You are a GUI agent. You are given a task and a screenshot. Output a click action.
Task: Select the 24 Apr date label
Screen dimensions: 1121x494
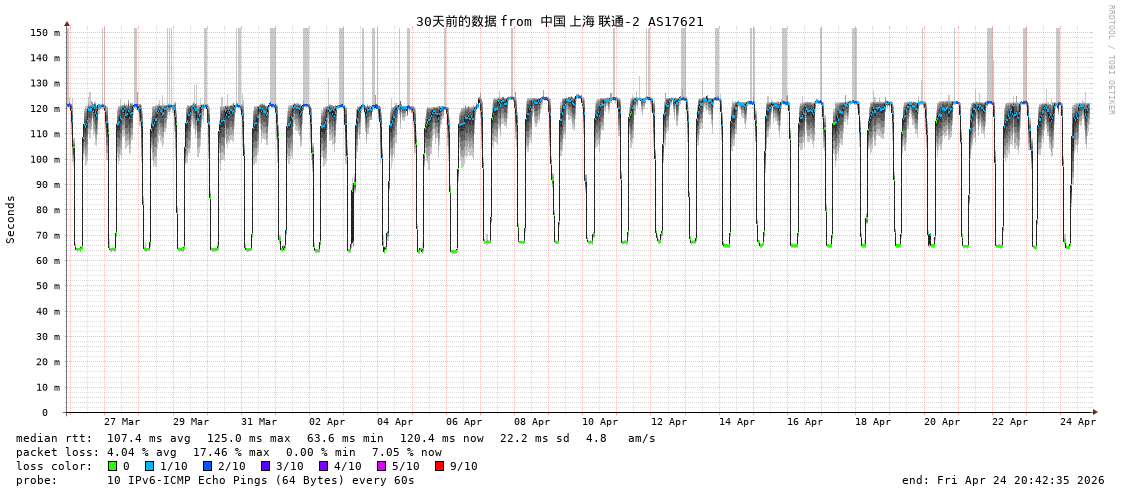click(1078, 422)
